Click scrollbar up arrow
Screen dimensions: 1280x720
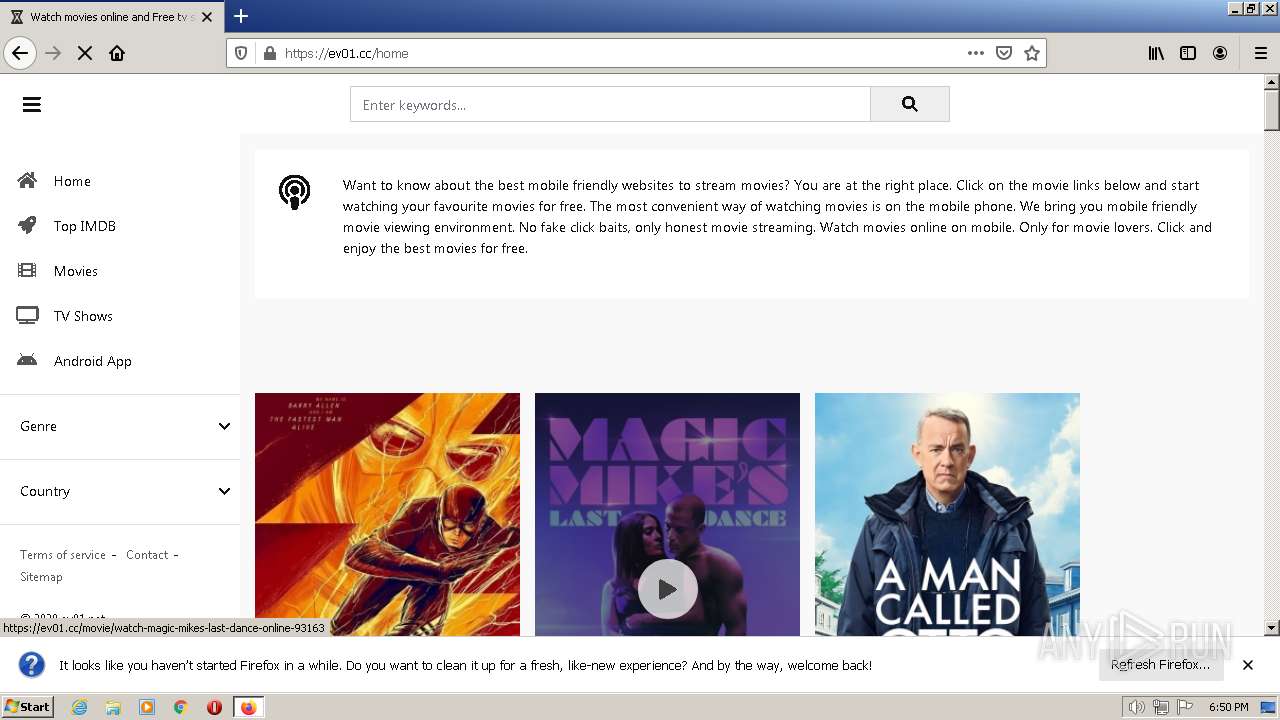point(1272,82)
